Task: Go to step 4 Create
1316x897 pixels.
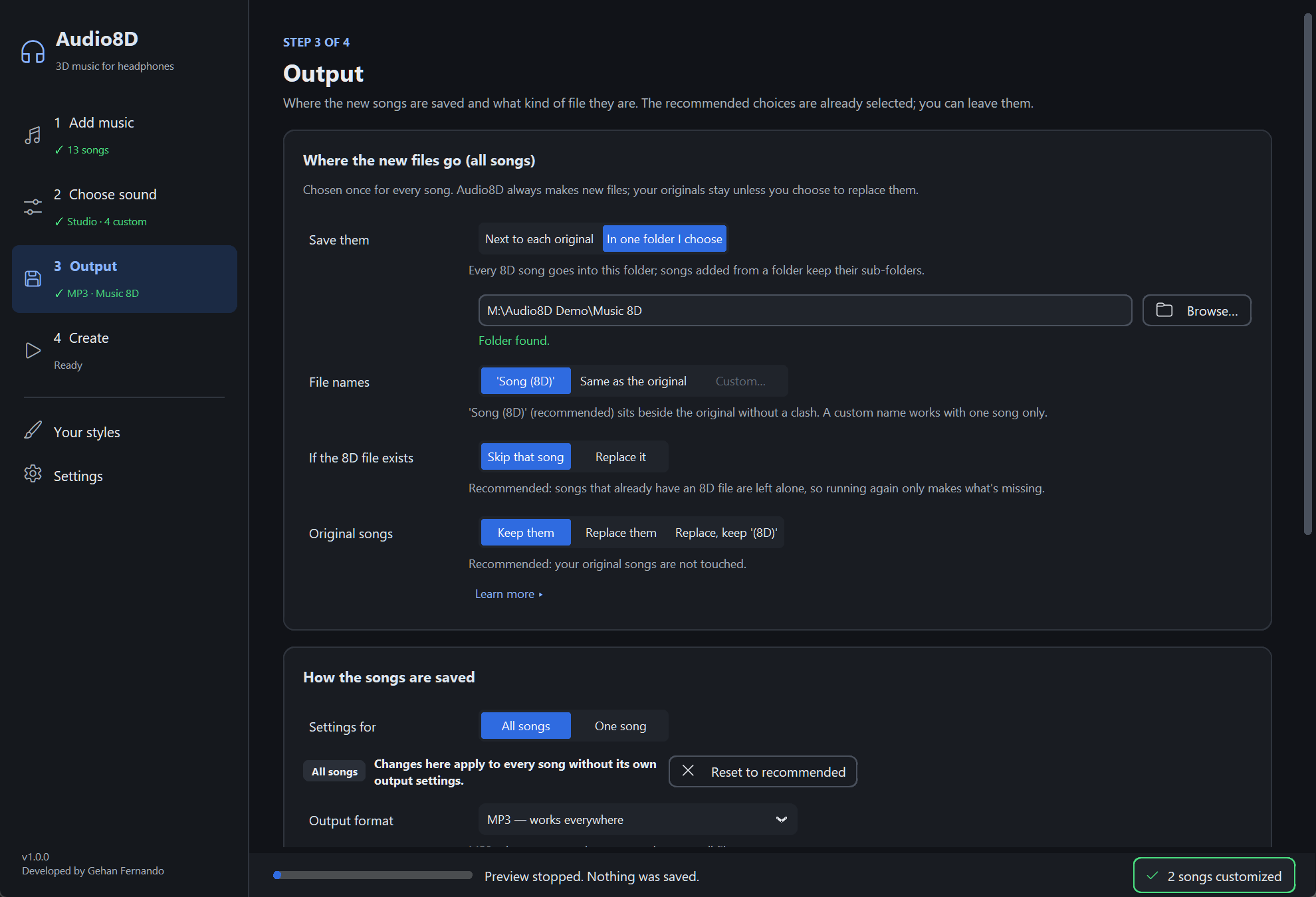Action: (124, 351)
